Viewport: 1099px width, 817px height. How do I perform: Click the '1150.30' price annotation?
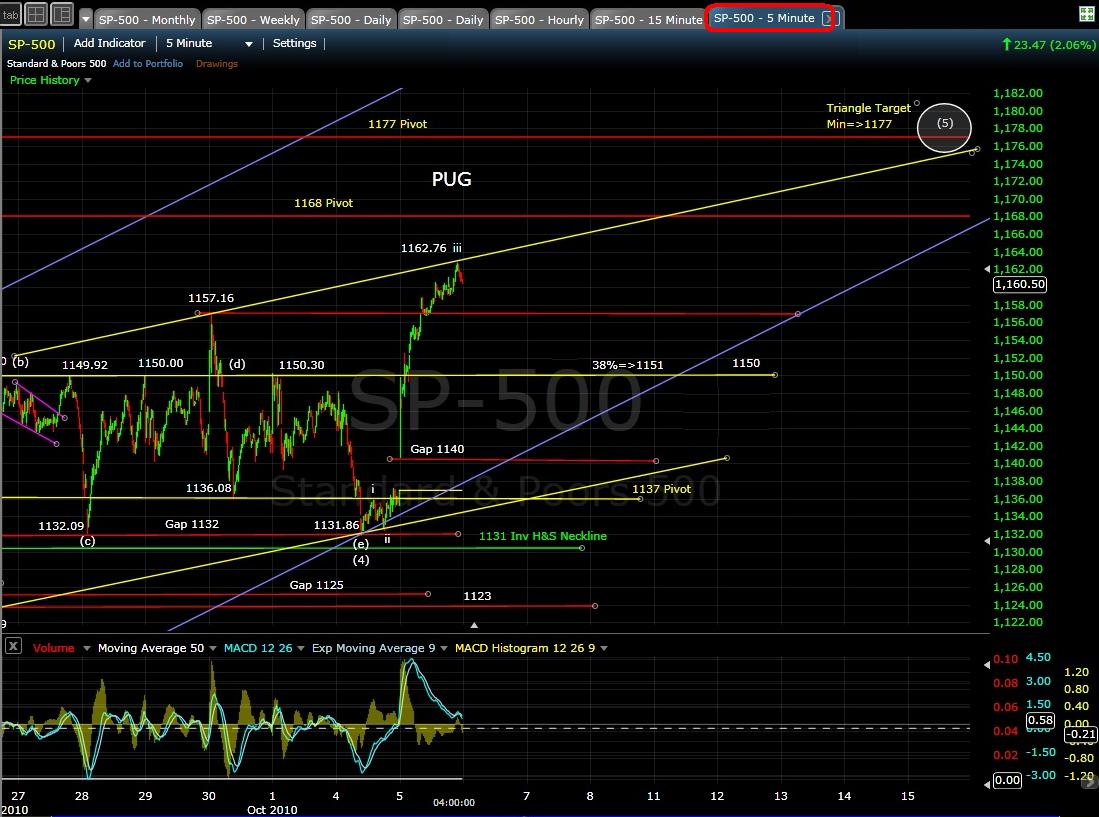[x=301, y=365]
